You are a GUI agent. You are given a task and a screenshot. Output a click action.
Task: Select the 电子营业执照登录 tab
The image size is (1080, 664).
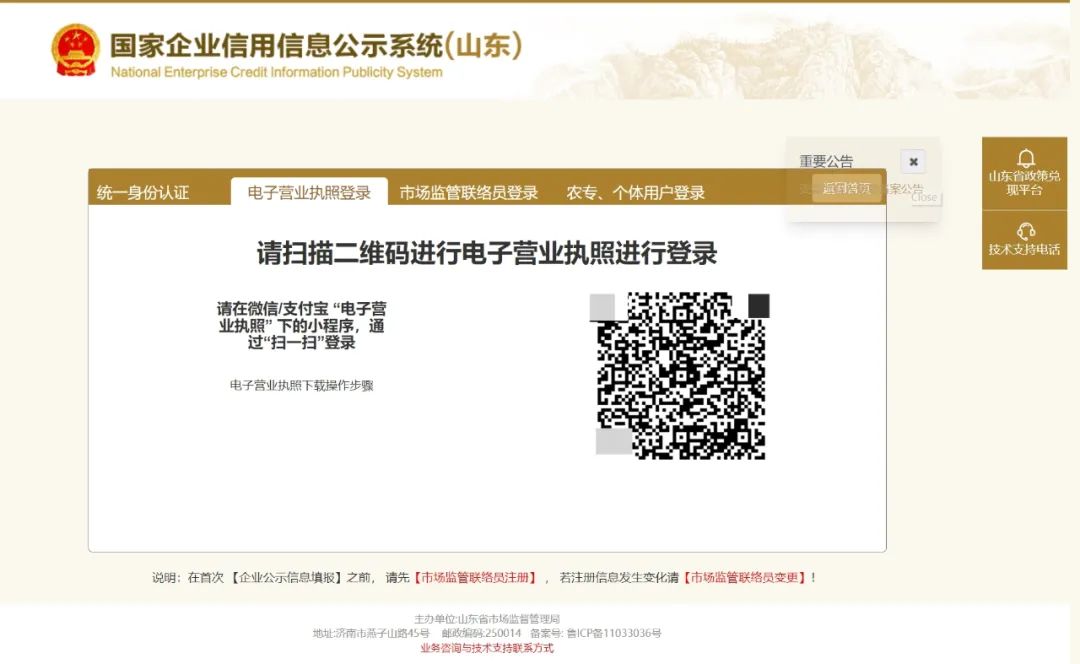pyautogui.click(x=309, y=193)
